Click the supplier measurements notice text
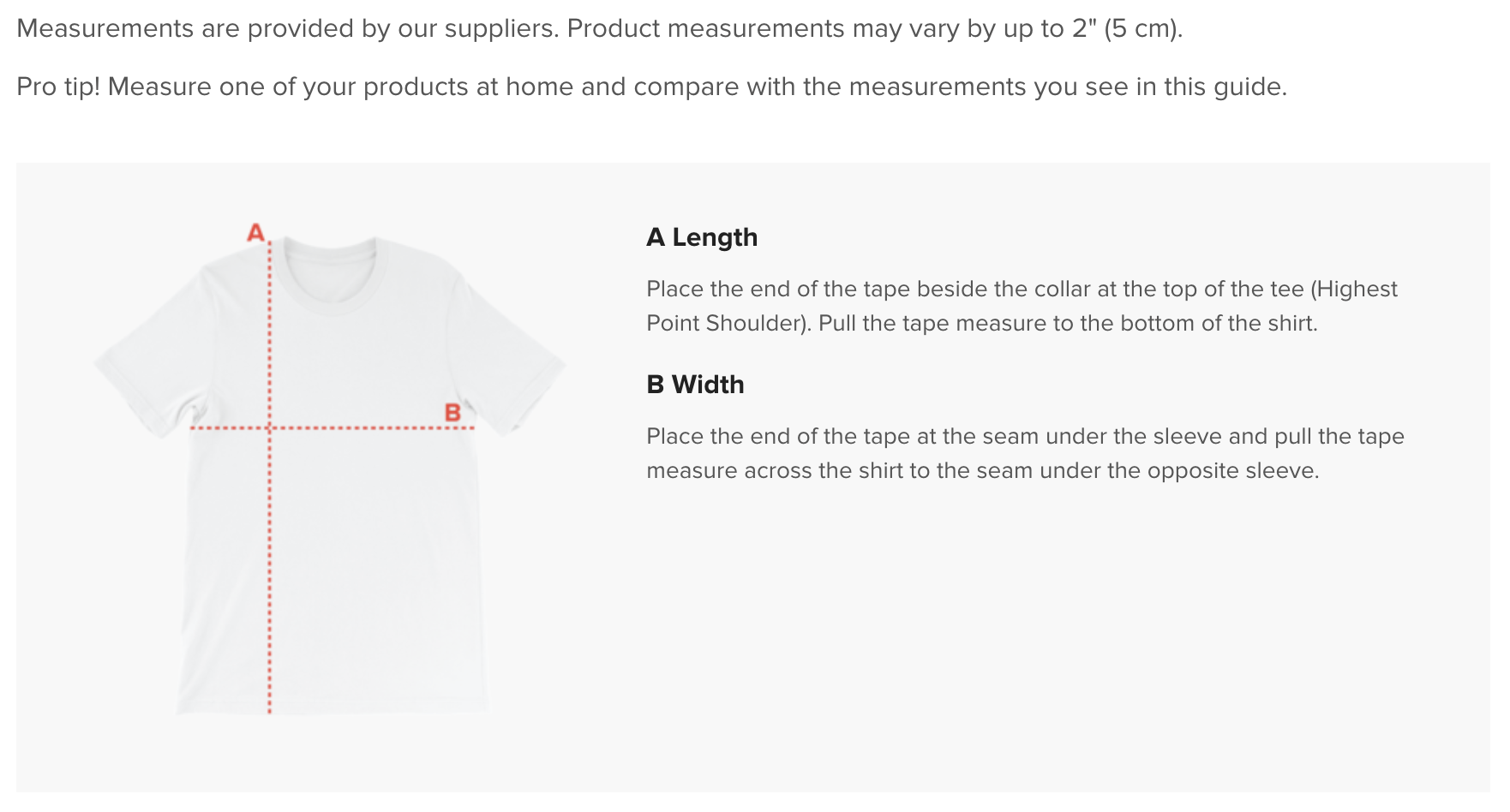1510x812 pixels. [x=599, y=28]
